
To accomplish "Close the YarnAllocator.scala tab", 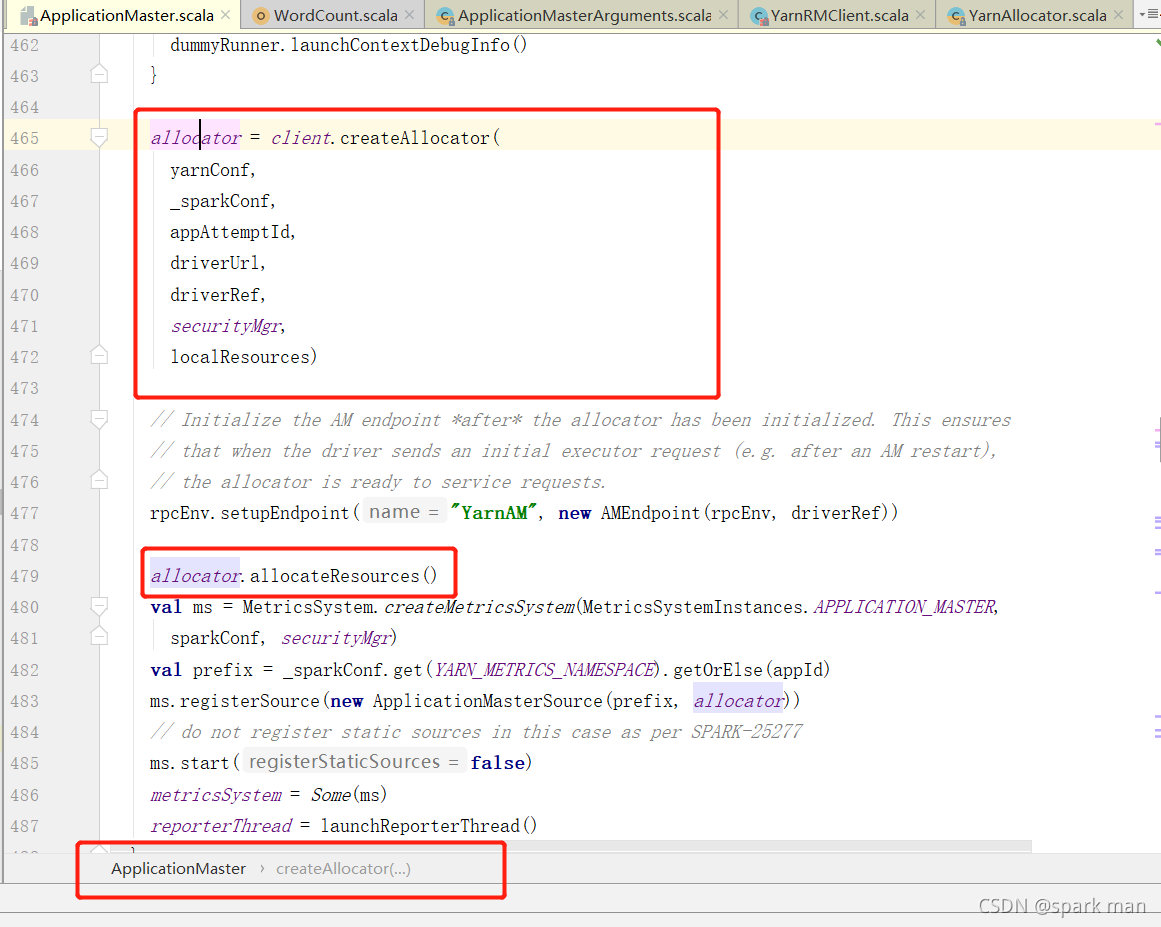I will click(x=1119, y=15).
